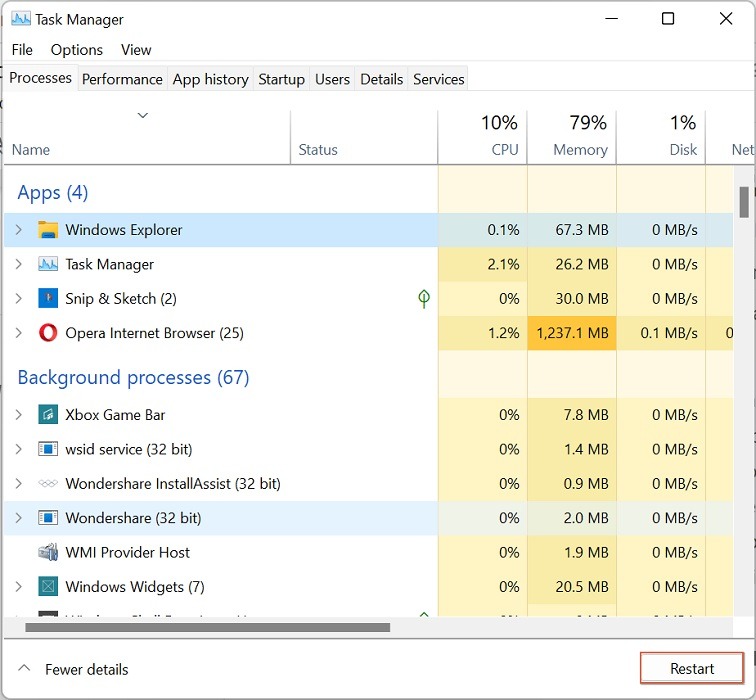756x700 pixels.
Task: Click the 20.5 MB Windows Widgets memory cell
Action: click(x=572, y=586)
